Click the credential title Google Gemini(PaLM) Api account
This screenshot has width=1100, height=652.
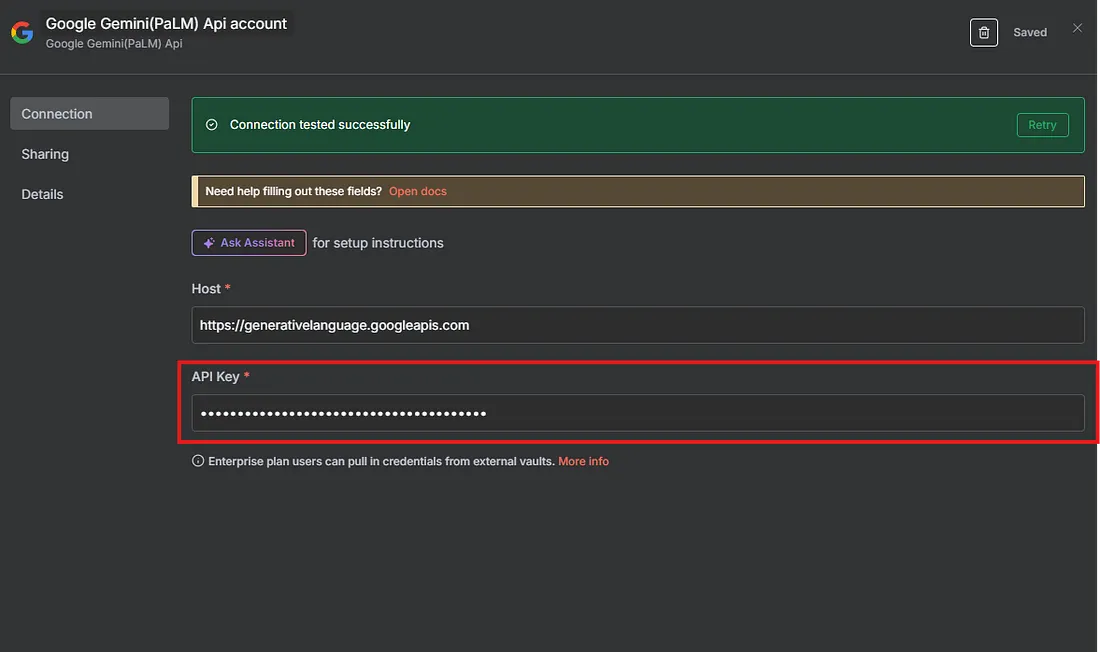coord(166,24)
